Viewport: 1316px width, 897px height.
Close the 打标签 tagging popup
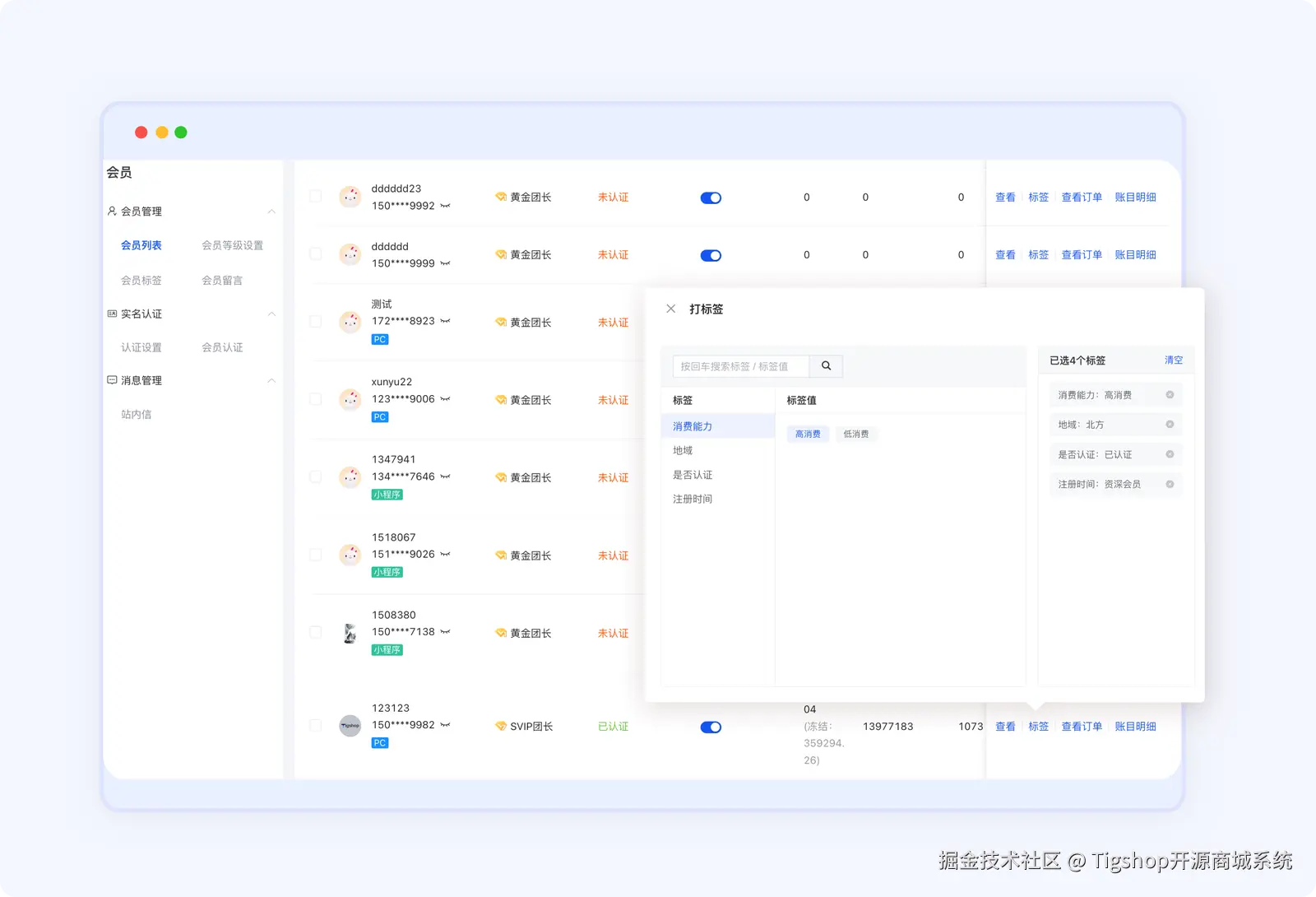coord(670,309)
